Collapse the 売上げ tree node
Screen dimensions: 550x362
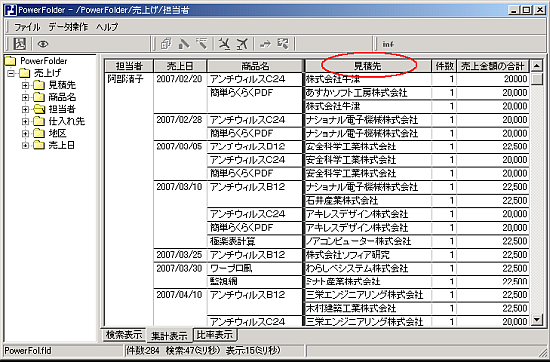12,73
